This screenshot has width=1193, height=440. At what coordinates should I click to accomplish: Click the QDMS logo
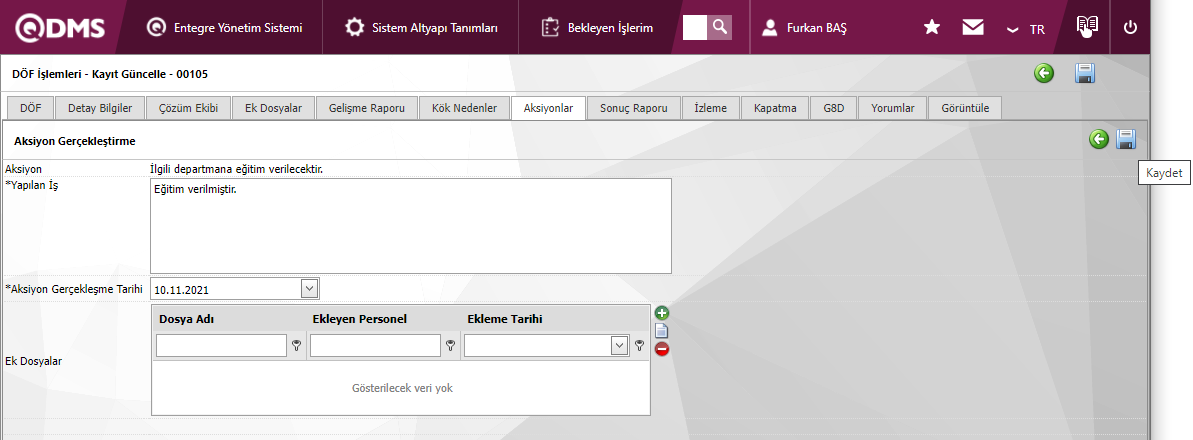click(60, 27)
